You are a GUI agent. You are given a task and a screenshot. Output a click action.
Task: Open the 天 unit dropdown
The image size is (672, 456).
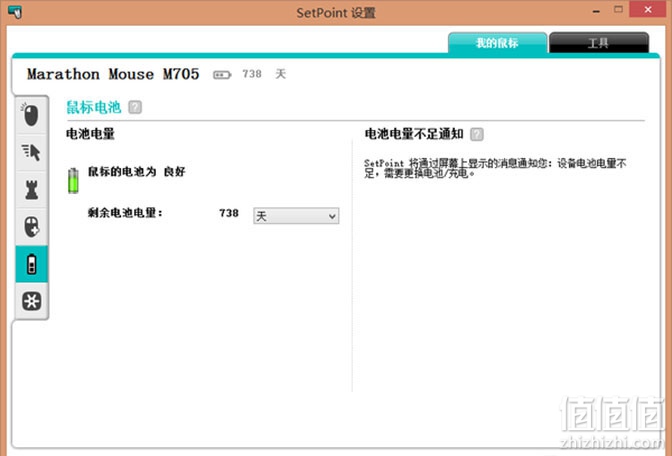pos(296,216)
